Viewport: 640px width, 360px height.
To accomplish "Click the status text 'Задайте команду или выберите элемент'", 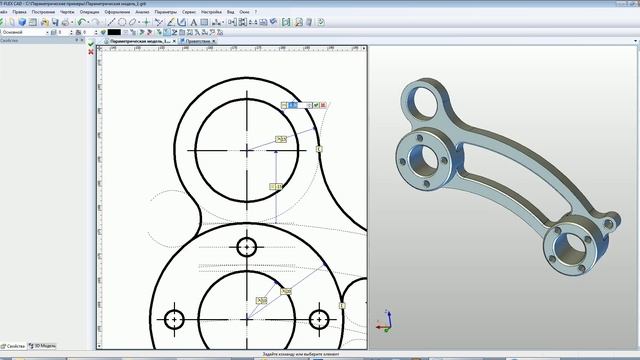I will tap(300, 354).
